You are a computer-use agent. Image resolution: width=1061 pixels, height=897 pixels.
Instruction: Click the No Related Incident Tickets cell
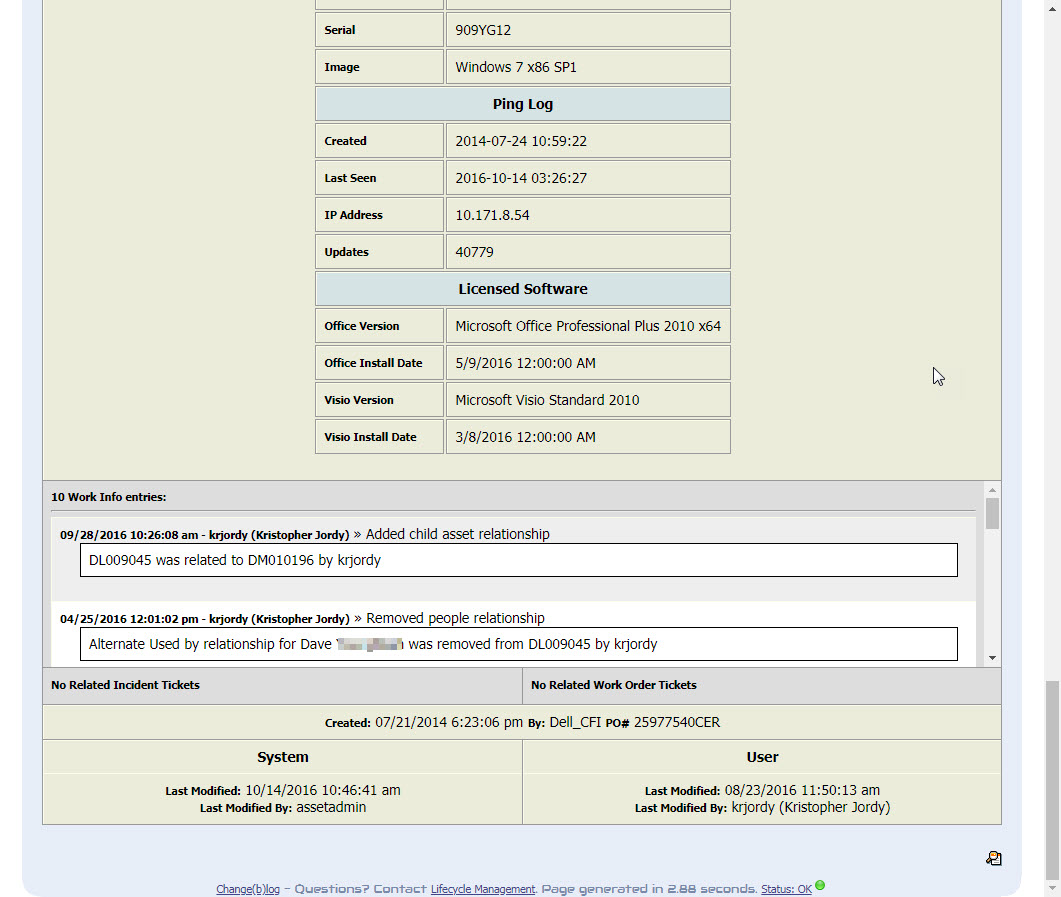pos(282,685)
